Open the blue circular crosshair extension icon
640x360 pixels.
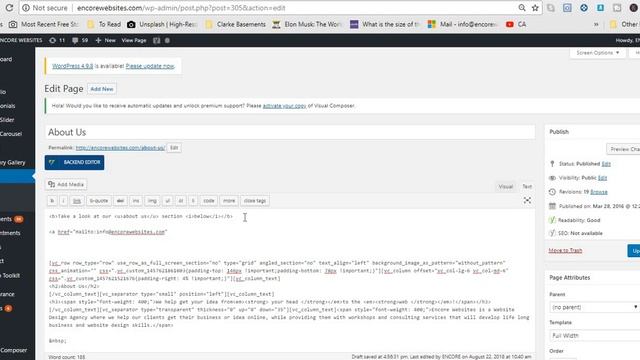(x=584, y=8)
